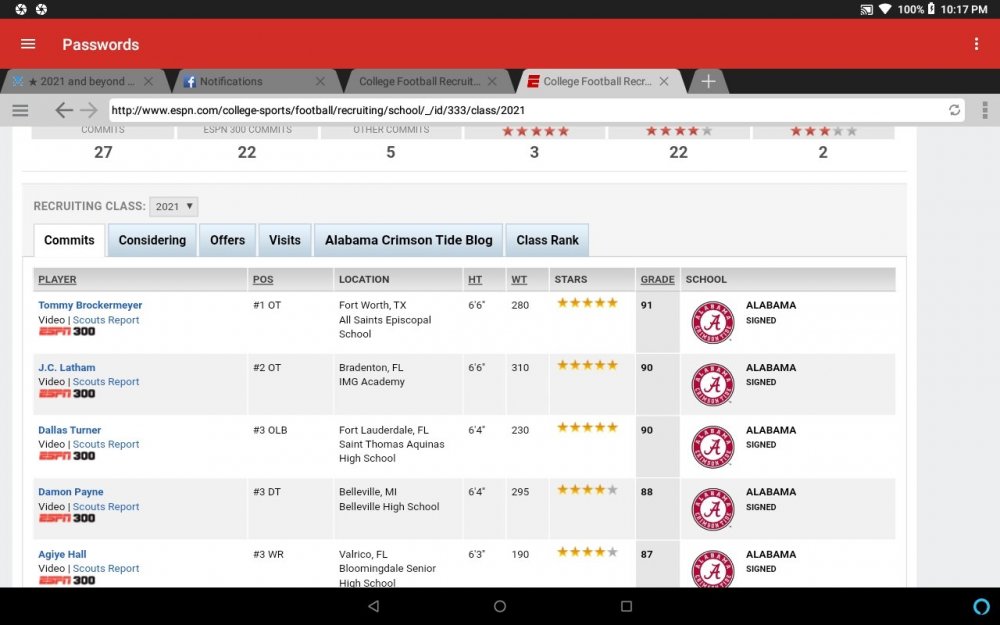Tap the Android Back navigation button

click(x=374, y=606)
